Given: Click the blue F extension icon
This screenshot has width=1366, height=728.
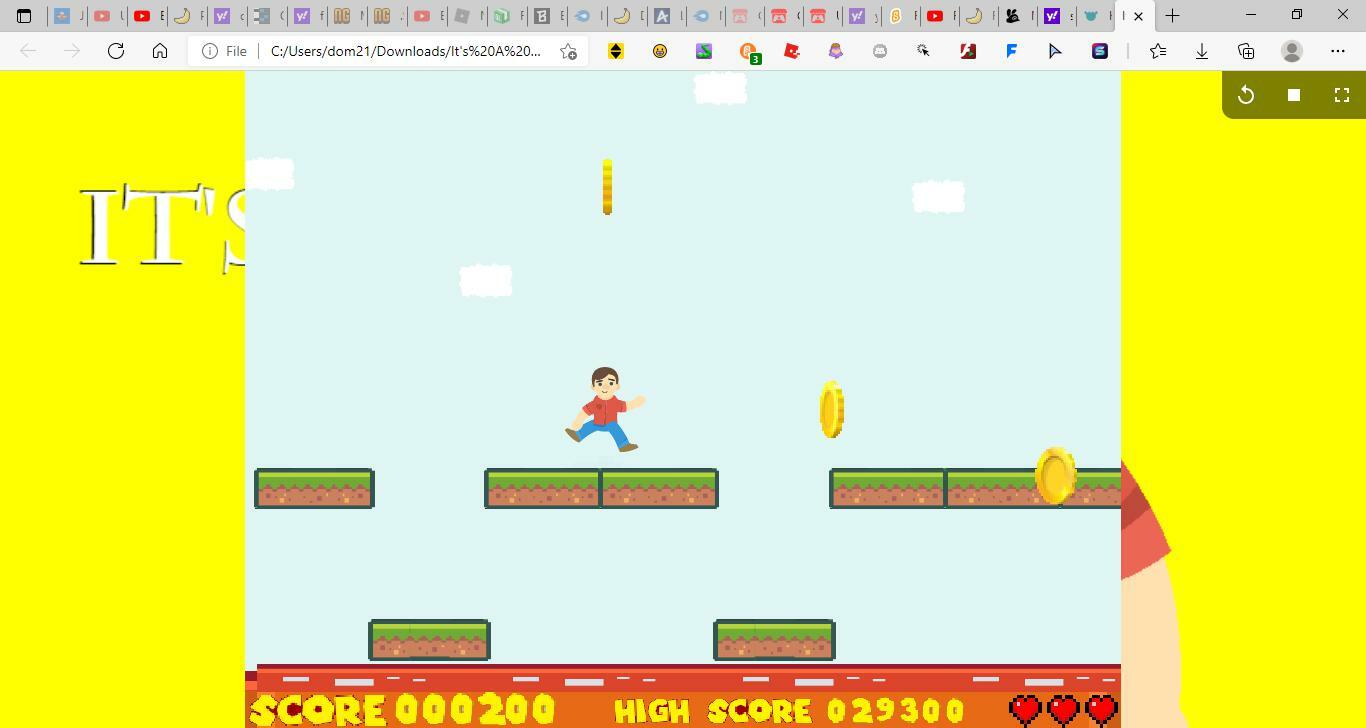Looking at the screenshot, I should point(1012,51).
